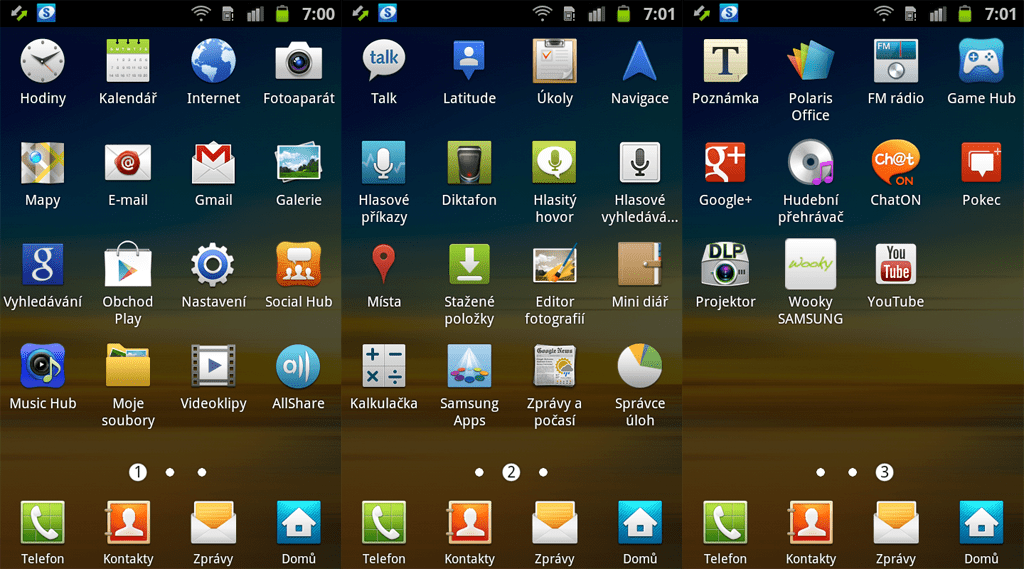Launch Game Hub
The width and height of the screenshot is (1024, 569).
click(x=981, y=61)
